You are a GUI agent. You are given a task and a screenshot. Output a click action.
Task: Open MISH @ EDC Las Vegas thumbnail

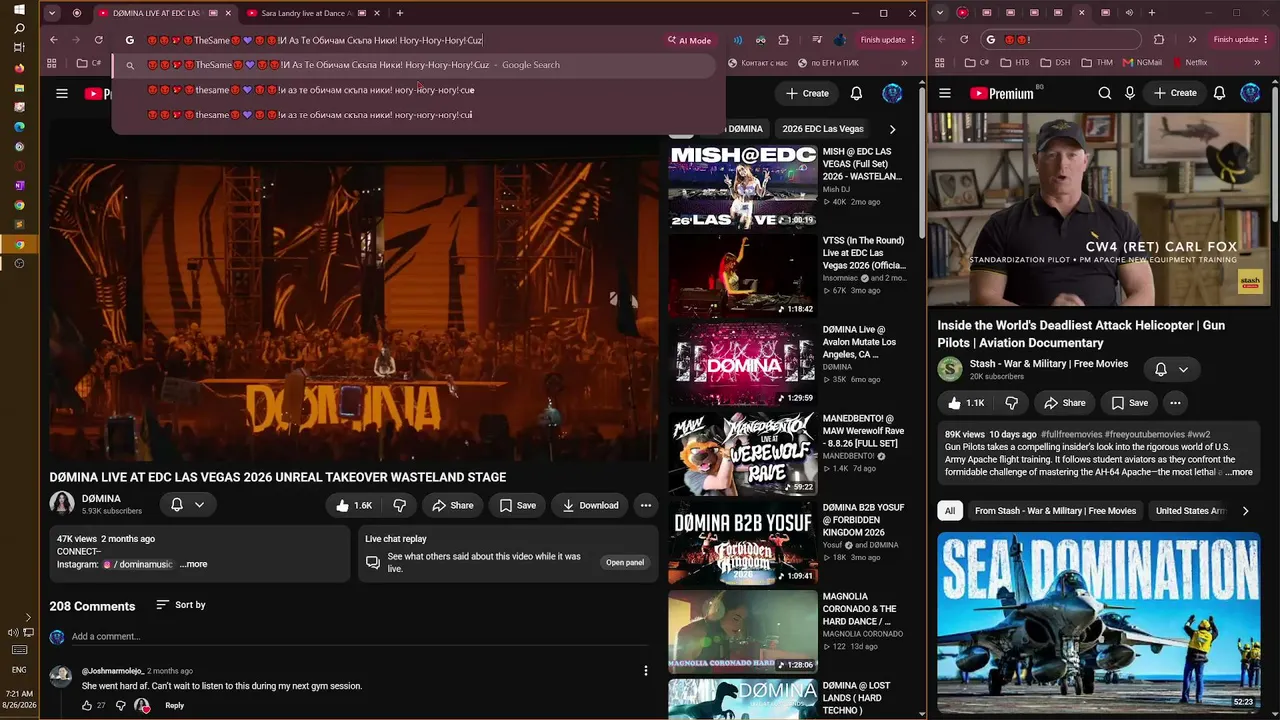743,187
